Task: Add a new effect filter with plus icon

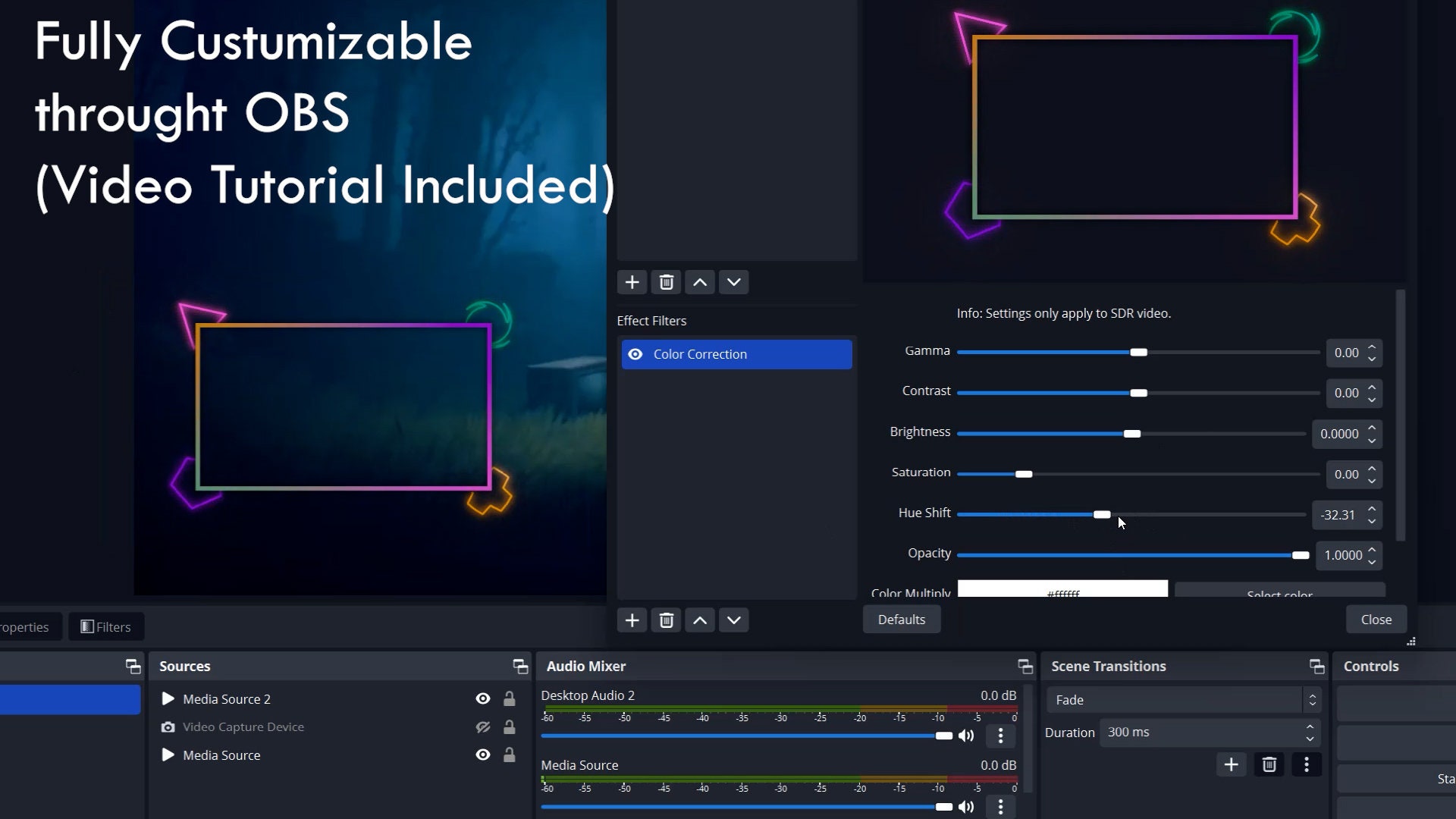Action: [x=632, y=620]
